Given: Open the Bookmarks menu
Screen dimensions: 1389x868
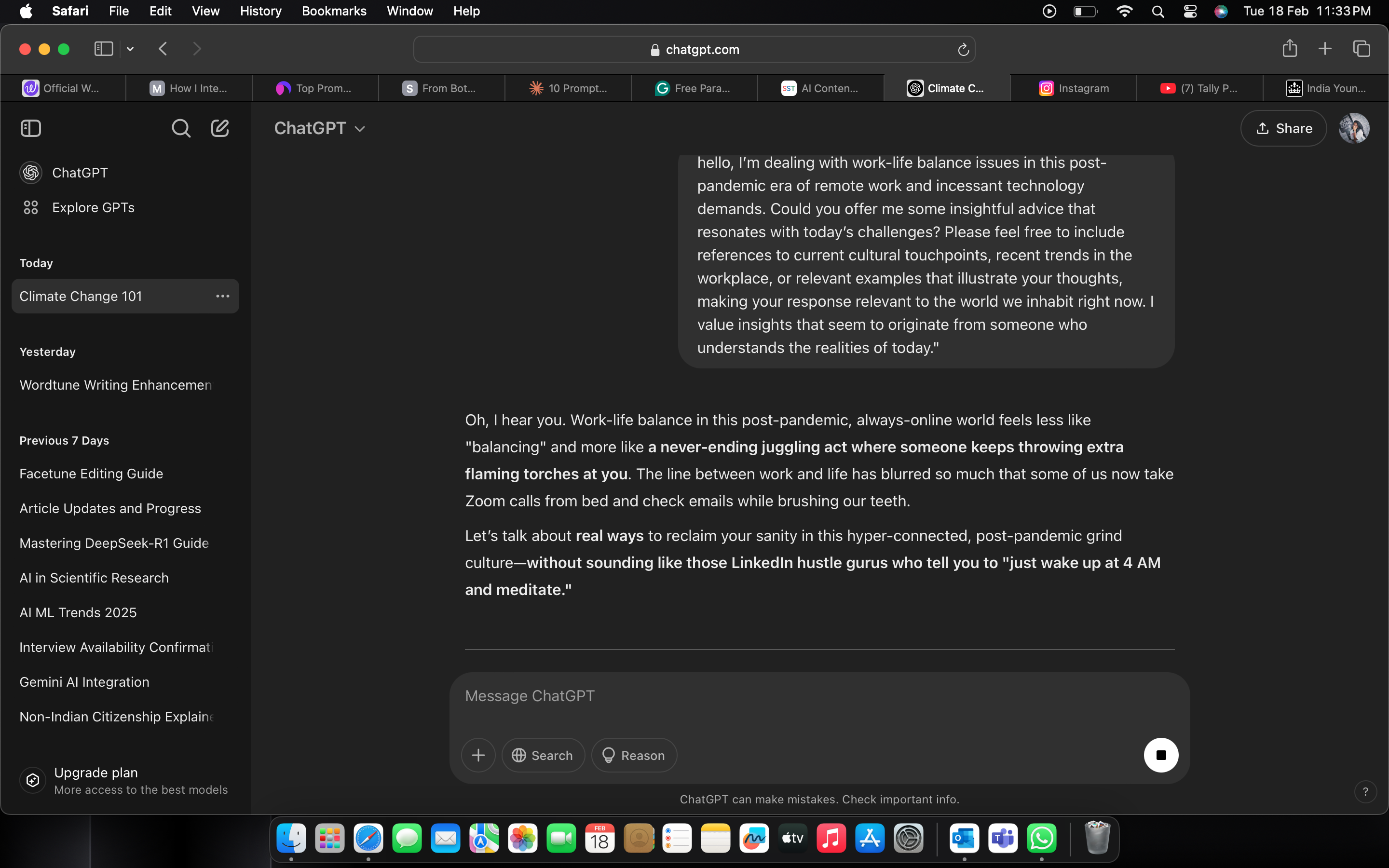Looking at the screenshot, I should tap(334, 11).
